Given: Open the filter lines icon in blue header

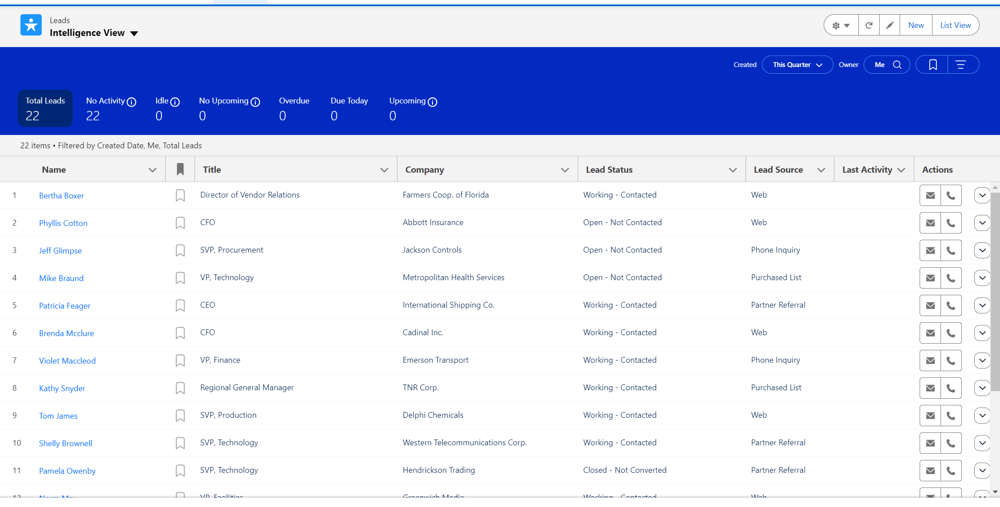Looking at the screenshot, I should pos(962,64).
